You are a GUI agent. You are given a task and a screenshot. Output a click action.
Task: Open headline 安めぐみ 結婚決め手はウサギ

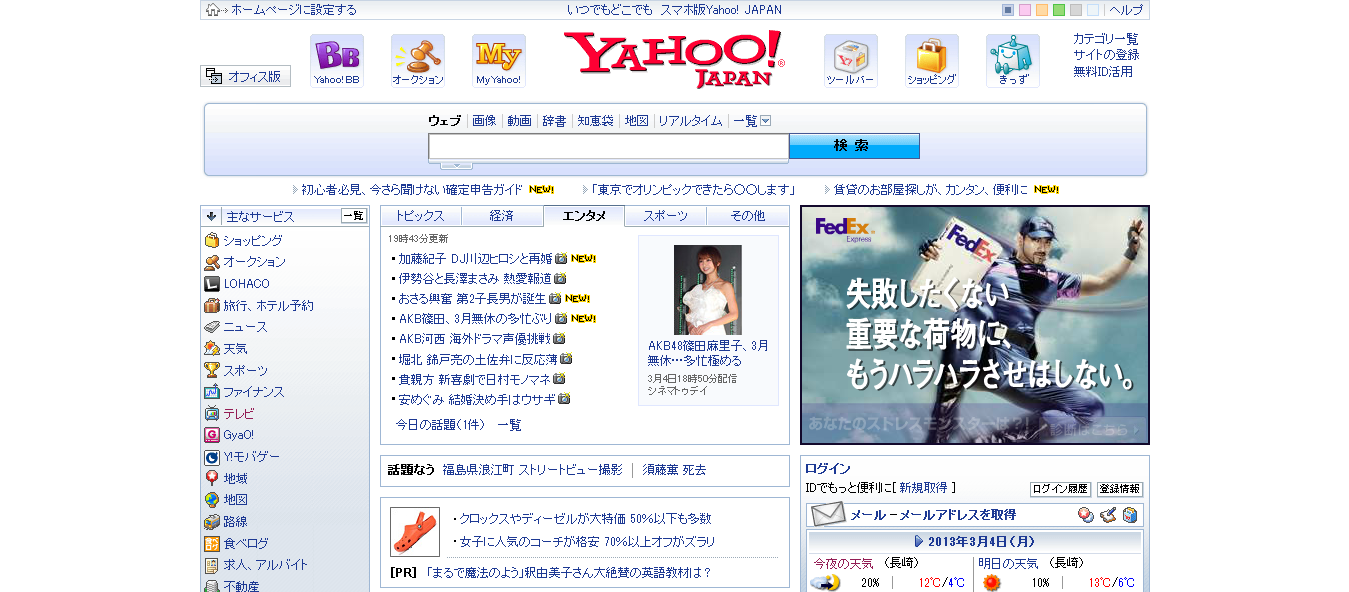(476, 398)
